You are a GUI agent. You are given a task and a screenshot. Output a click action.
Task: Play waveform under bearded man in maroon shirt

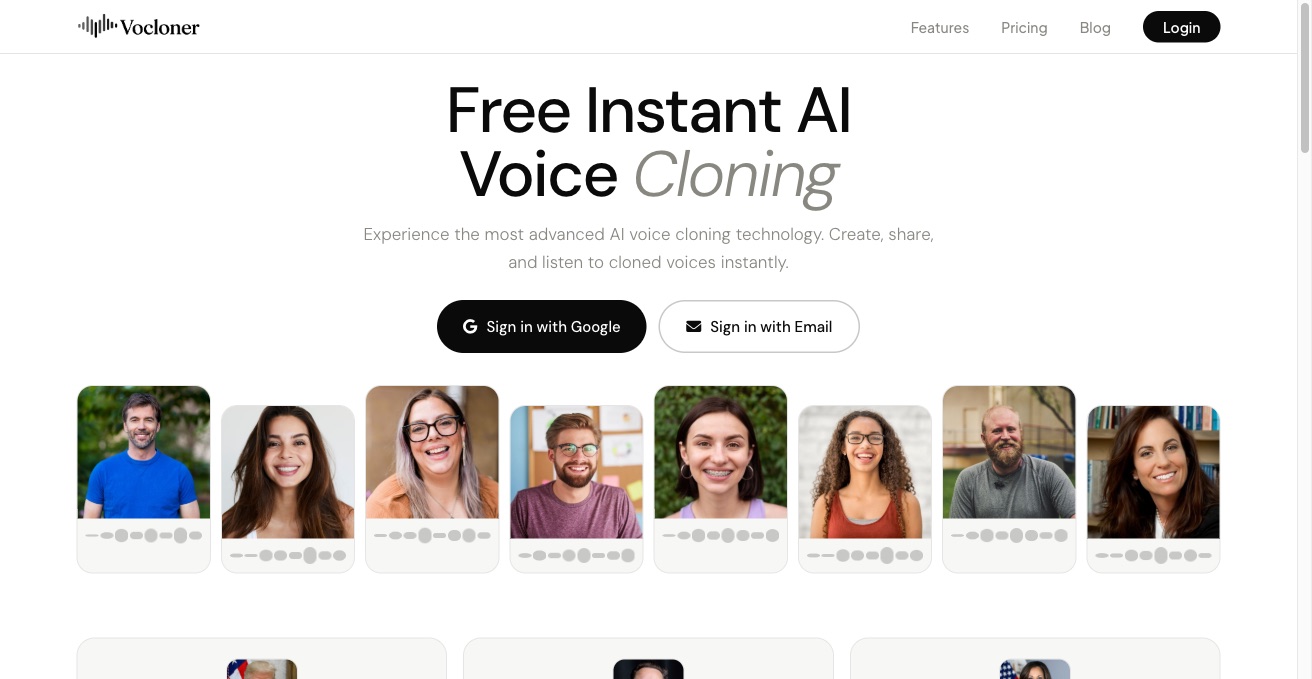pos(576,555)
